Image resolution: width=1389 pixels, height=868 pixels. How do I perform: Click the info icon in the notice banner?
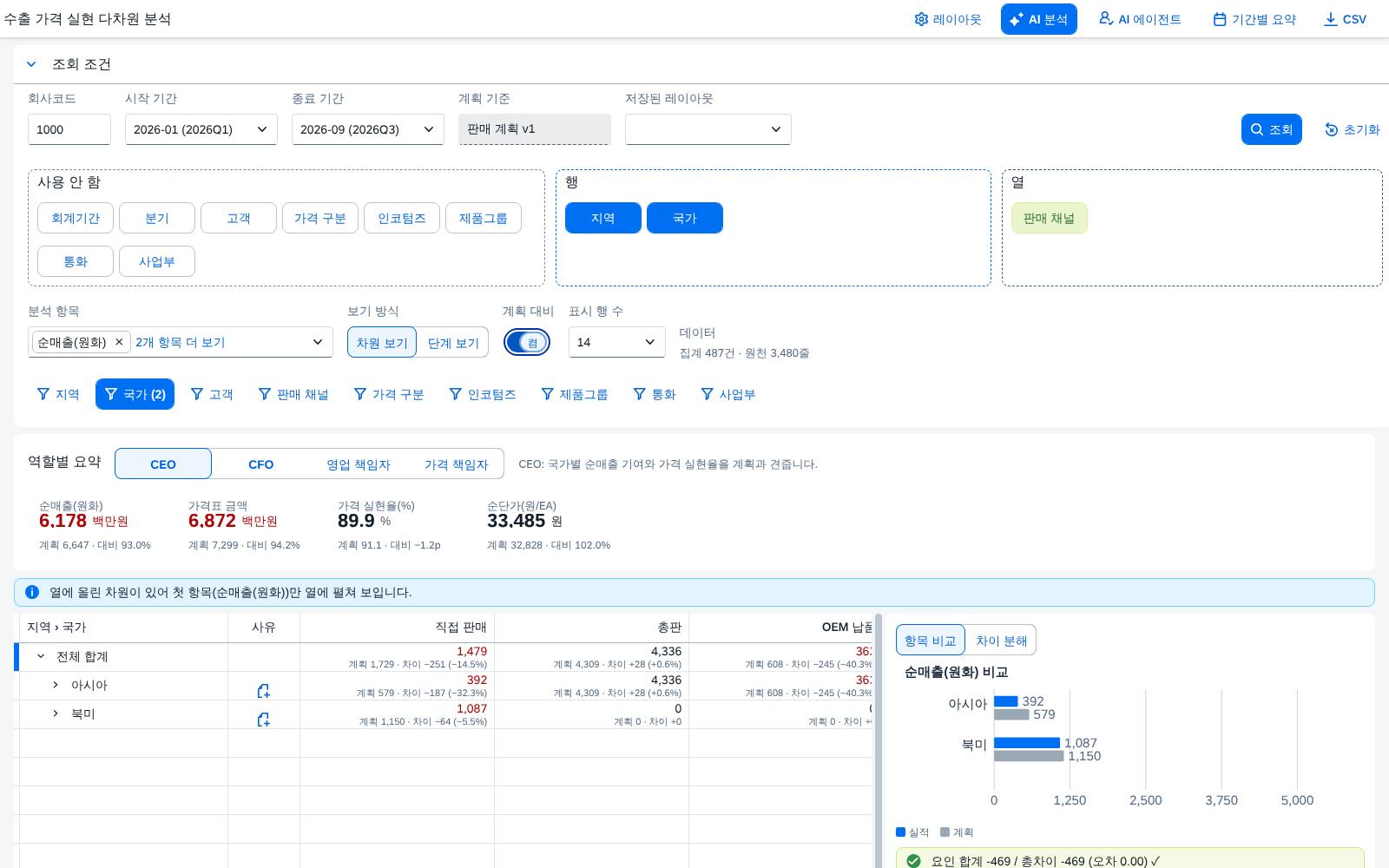click(x=32, y=592)
